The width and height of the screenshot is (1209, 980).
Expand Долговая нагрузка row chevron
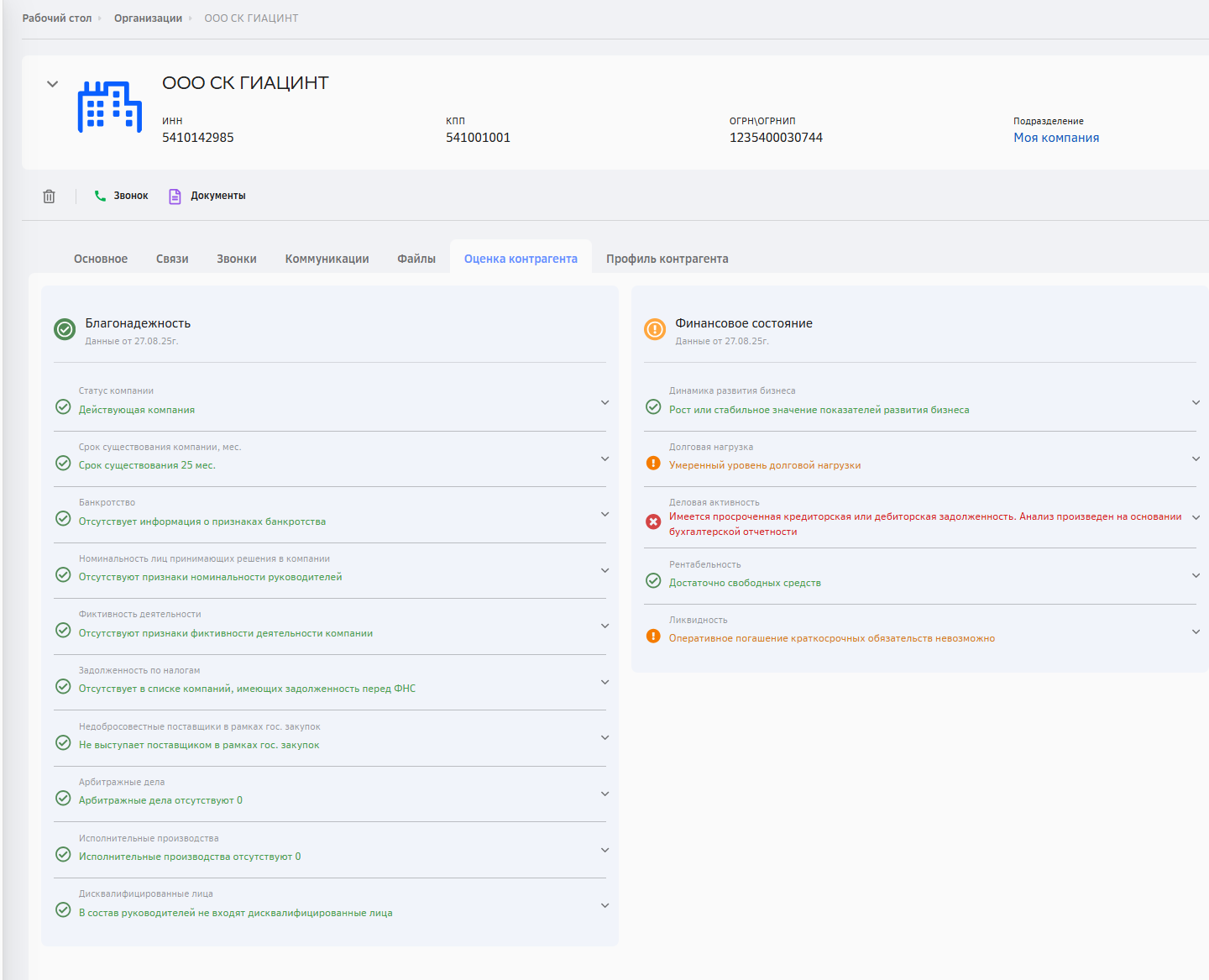point(1196,459)
